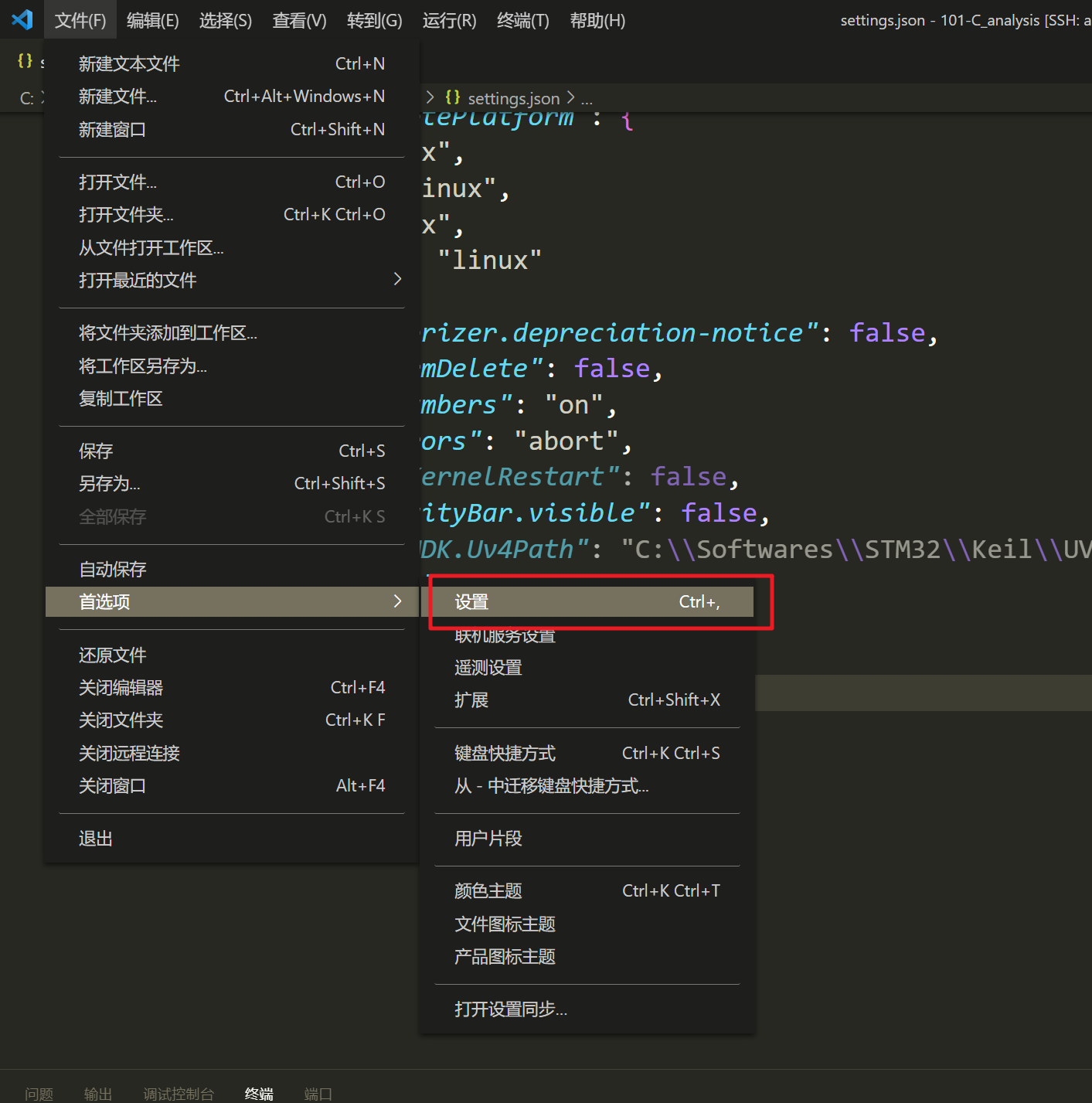Click the depreciation-notice false value
The height and width of the screenshot is (1103, 1092).
(x=887, y=332)
